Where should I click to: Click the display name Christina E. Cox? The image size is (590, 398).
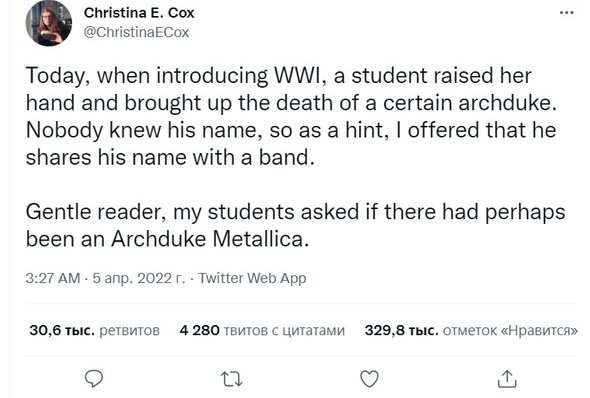tap(139, 13)
